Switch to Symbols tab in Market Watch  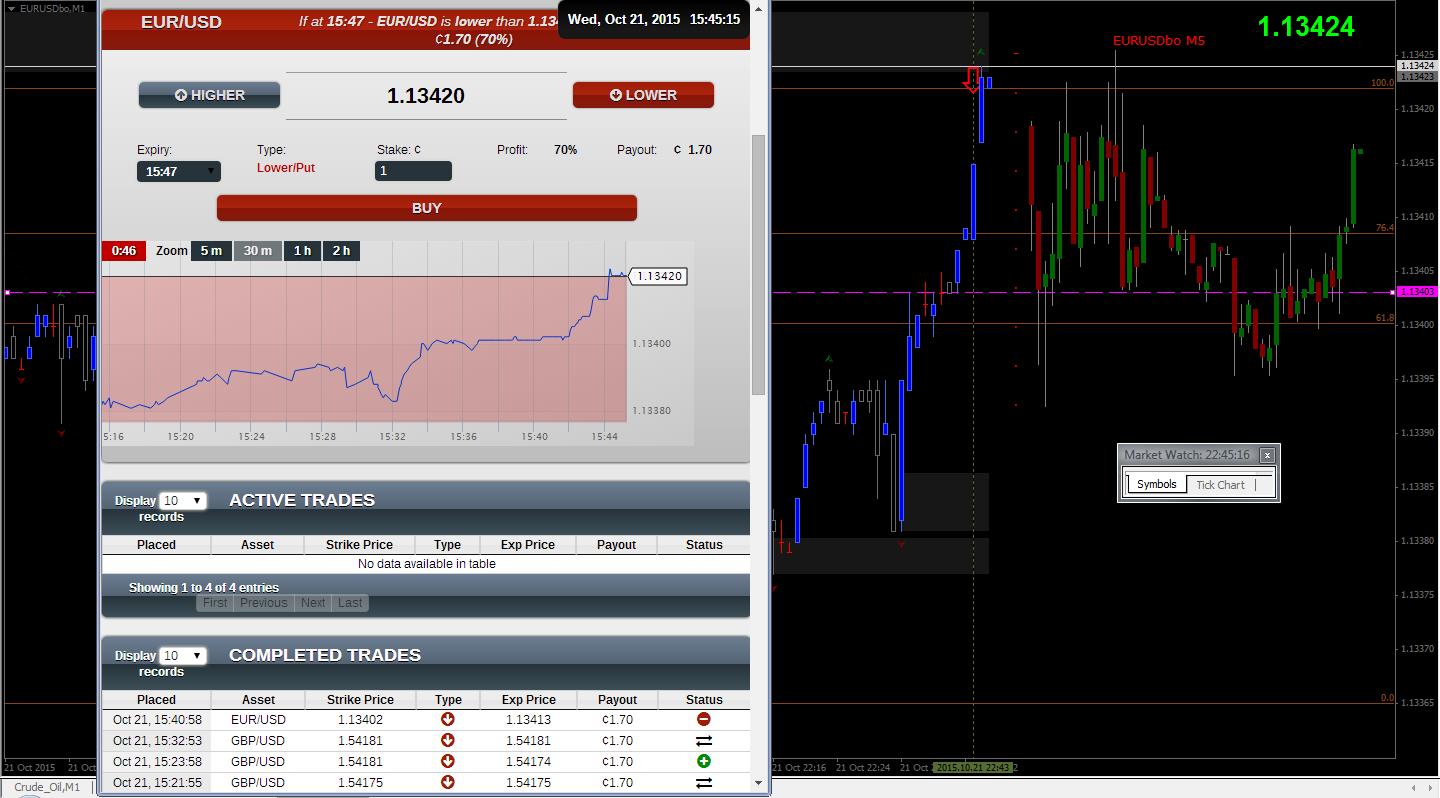pos(1157,485)
